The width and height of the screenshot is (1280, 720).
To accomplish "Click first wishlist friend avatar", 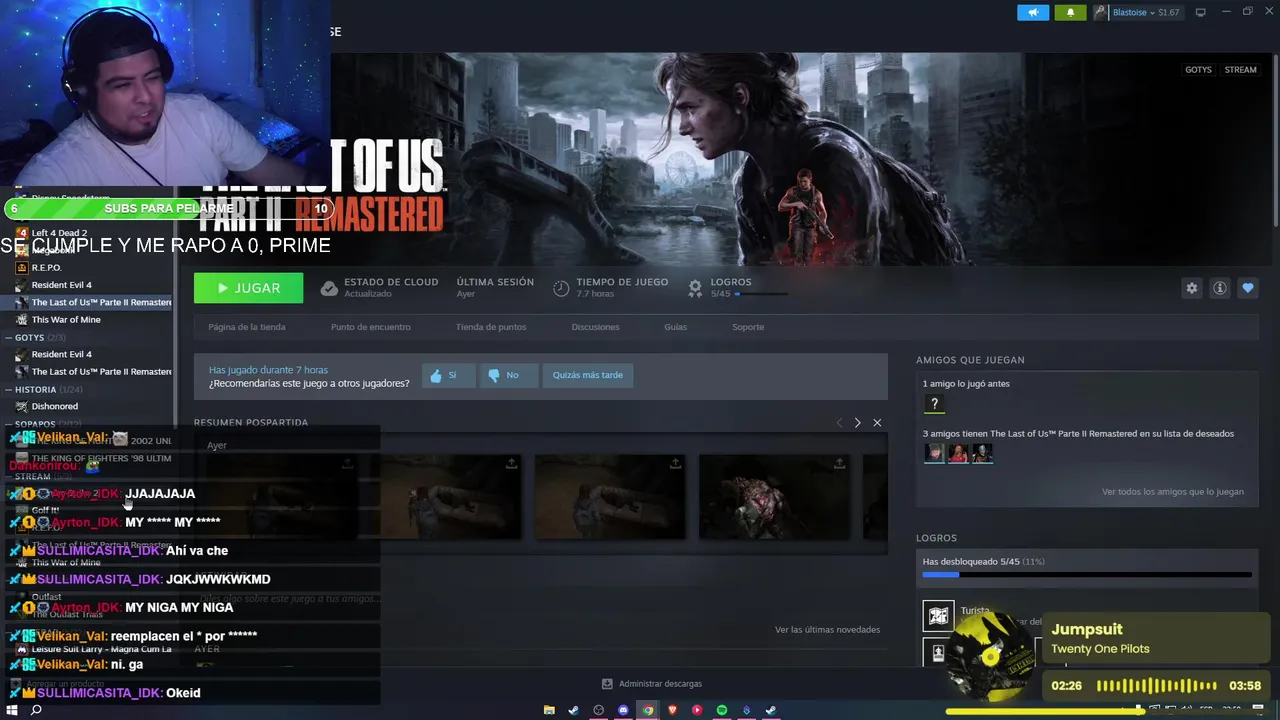I will point(934,454).
